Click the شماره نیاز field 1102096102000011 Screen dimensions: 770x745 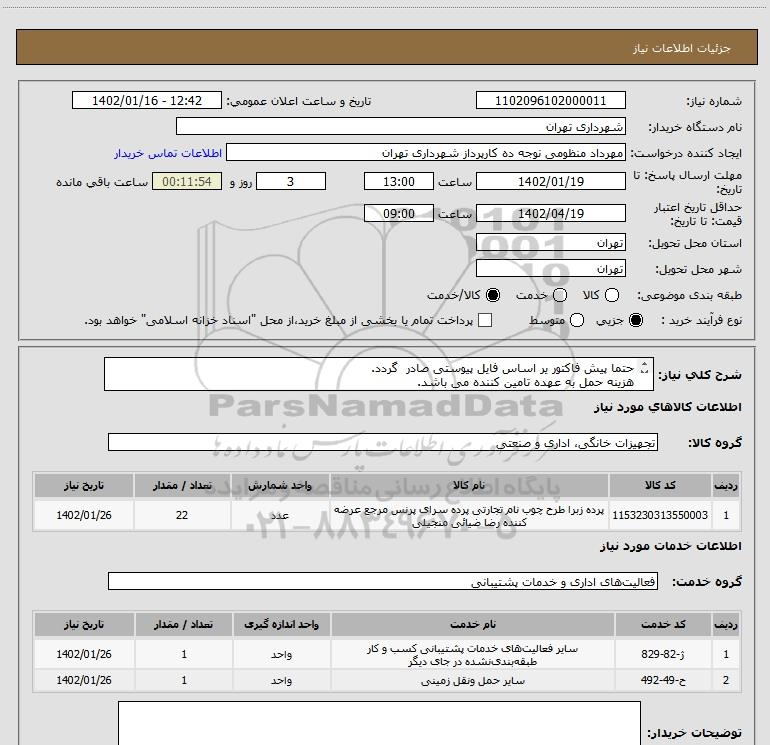click(x=550, y=101)
